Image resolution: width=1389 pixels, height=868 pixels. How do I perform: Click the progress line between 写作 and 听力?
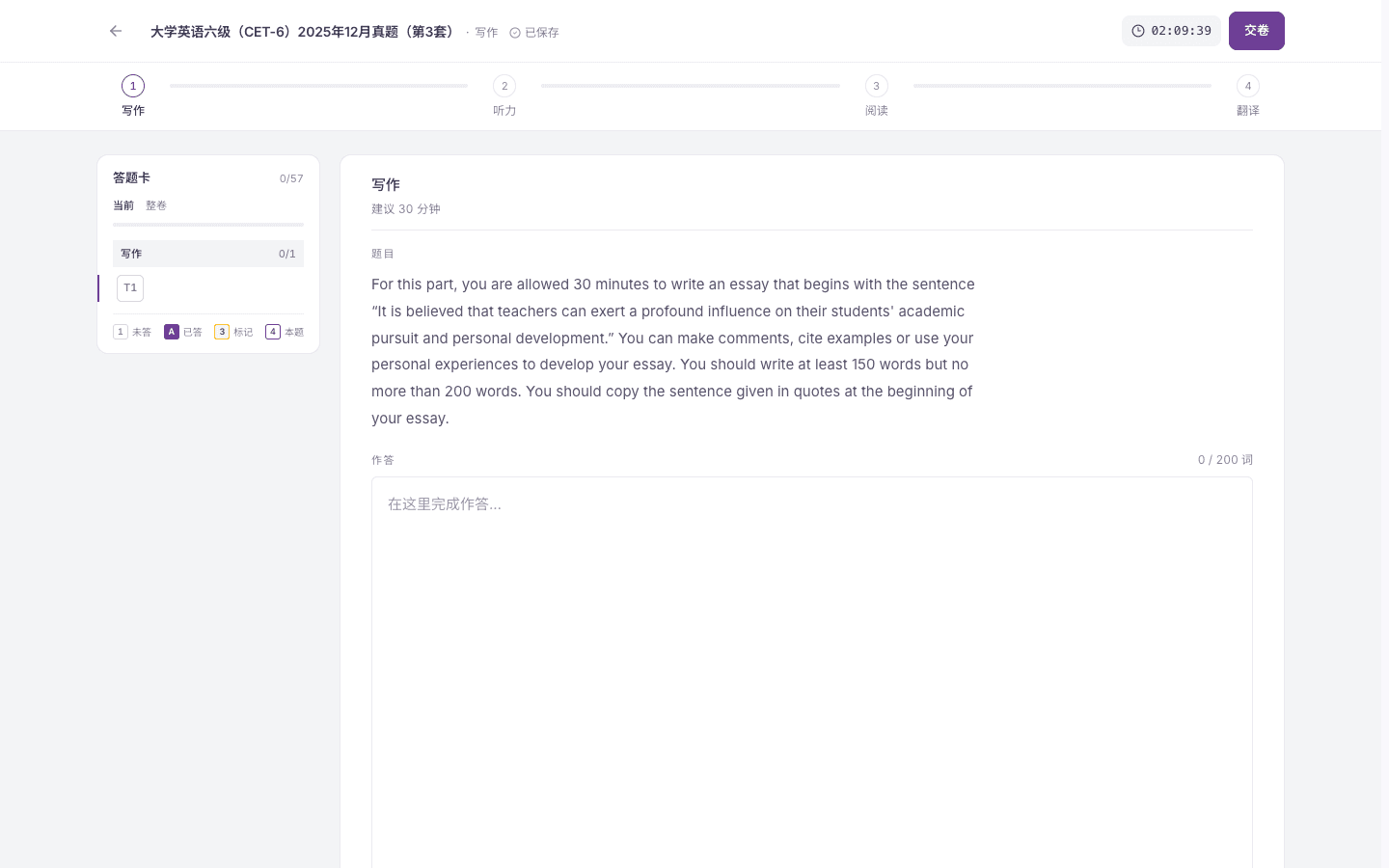[319, 86]
